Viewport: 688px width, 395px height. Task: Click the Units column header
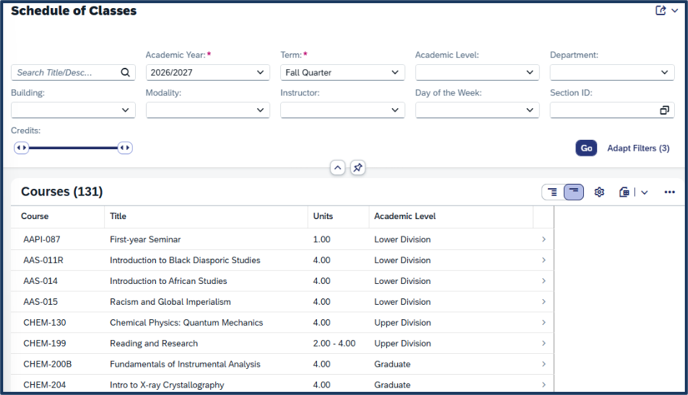click(323, 216)
